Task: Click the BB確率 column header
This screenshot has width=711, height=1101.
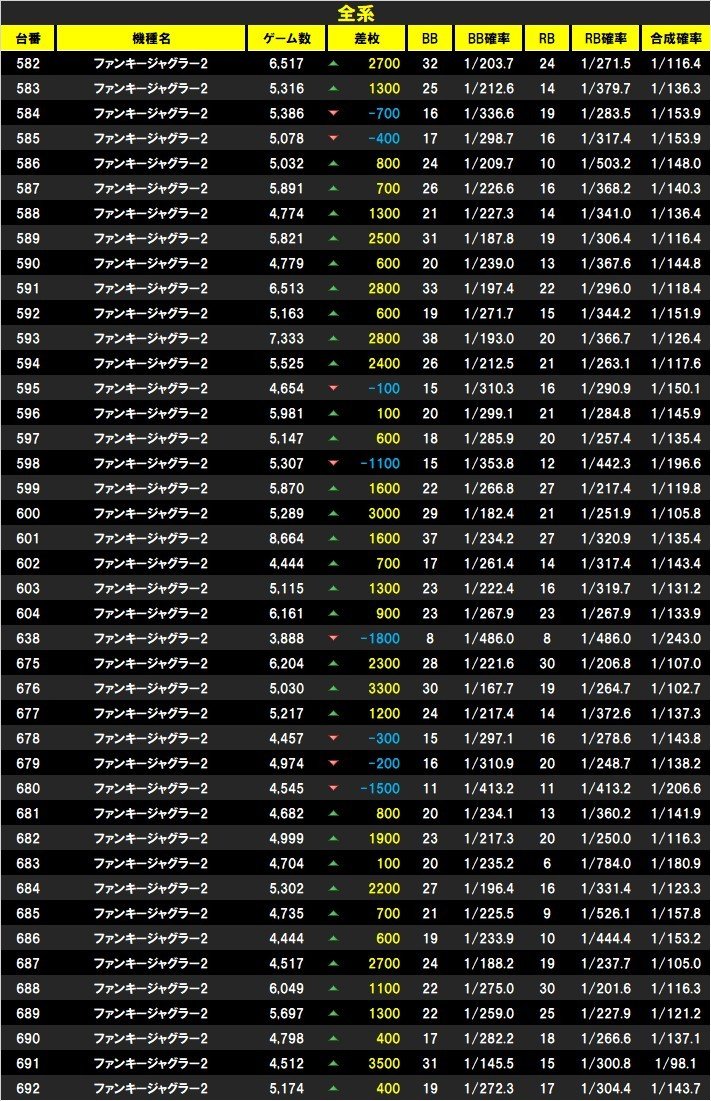Action: tap(489, 39)
